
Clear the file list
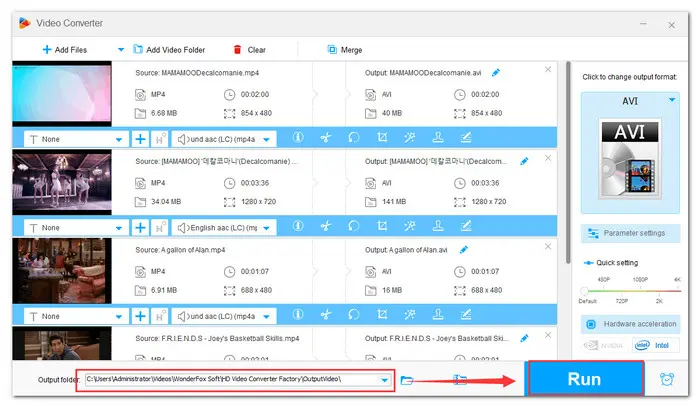(250, 50)
